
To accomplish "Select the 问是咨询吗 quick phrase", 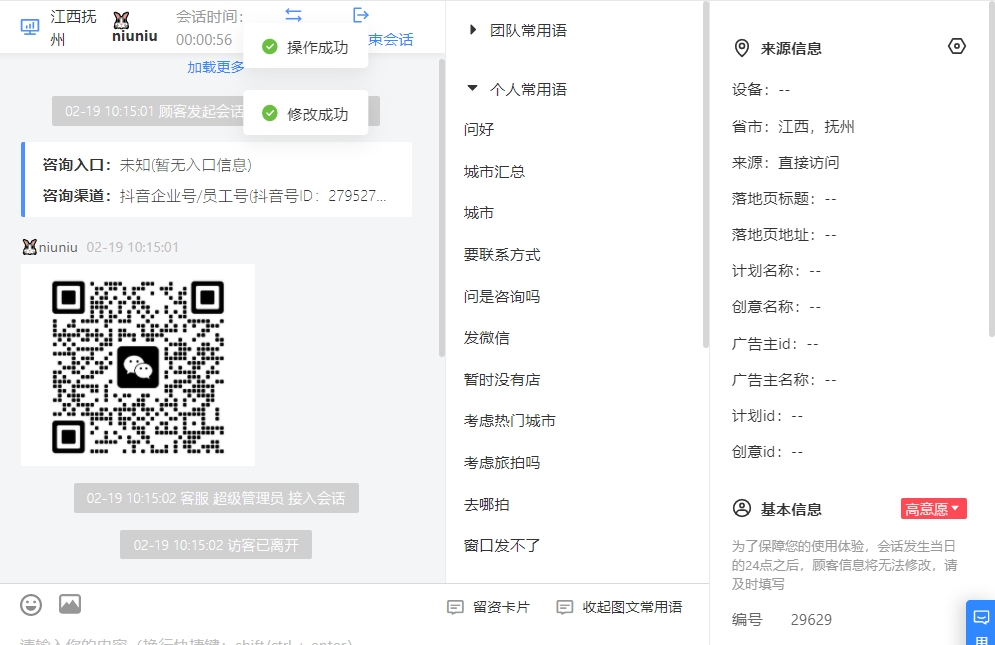I will 502,296.
